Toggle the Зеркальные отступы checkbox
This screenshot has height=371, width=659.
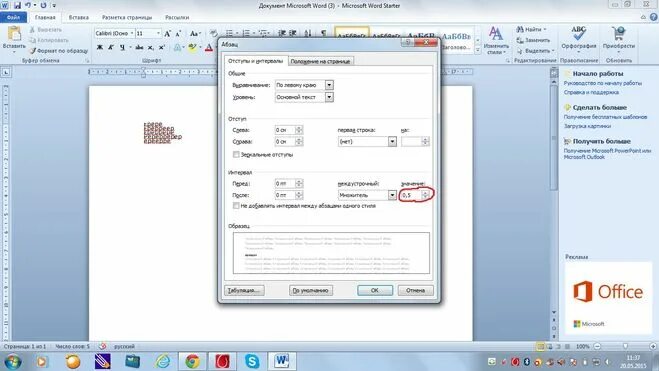point(236,155)
